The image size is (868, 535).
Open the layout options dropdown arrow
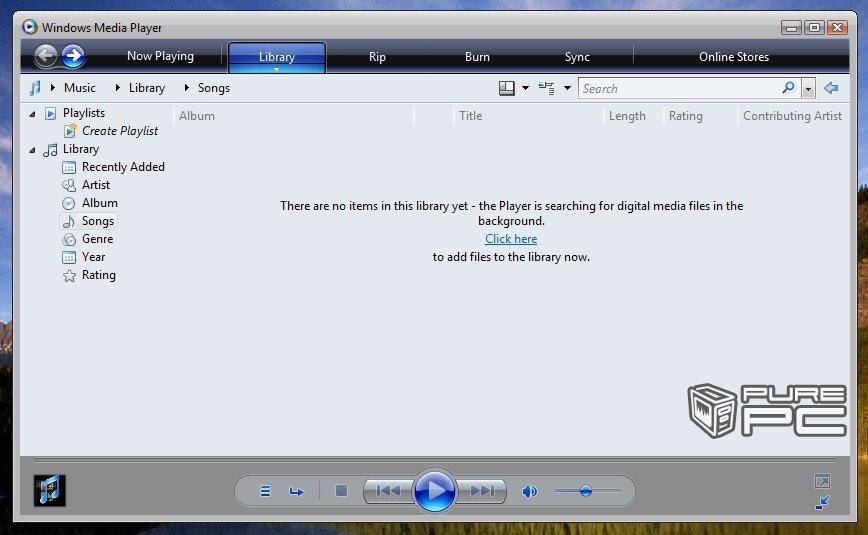[525, 88]
